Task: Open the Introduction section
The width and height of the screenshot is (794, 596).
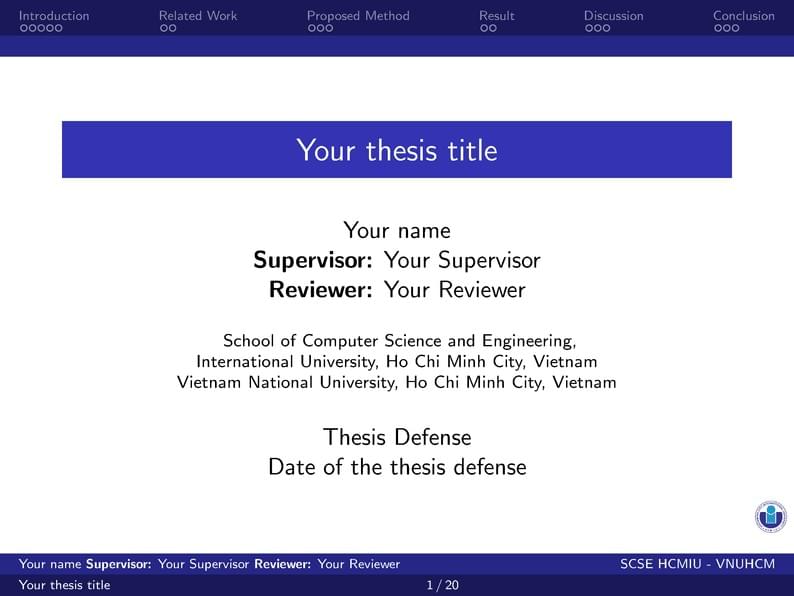Action: point(54,15)
